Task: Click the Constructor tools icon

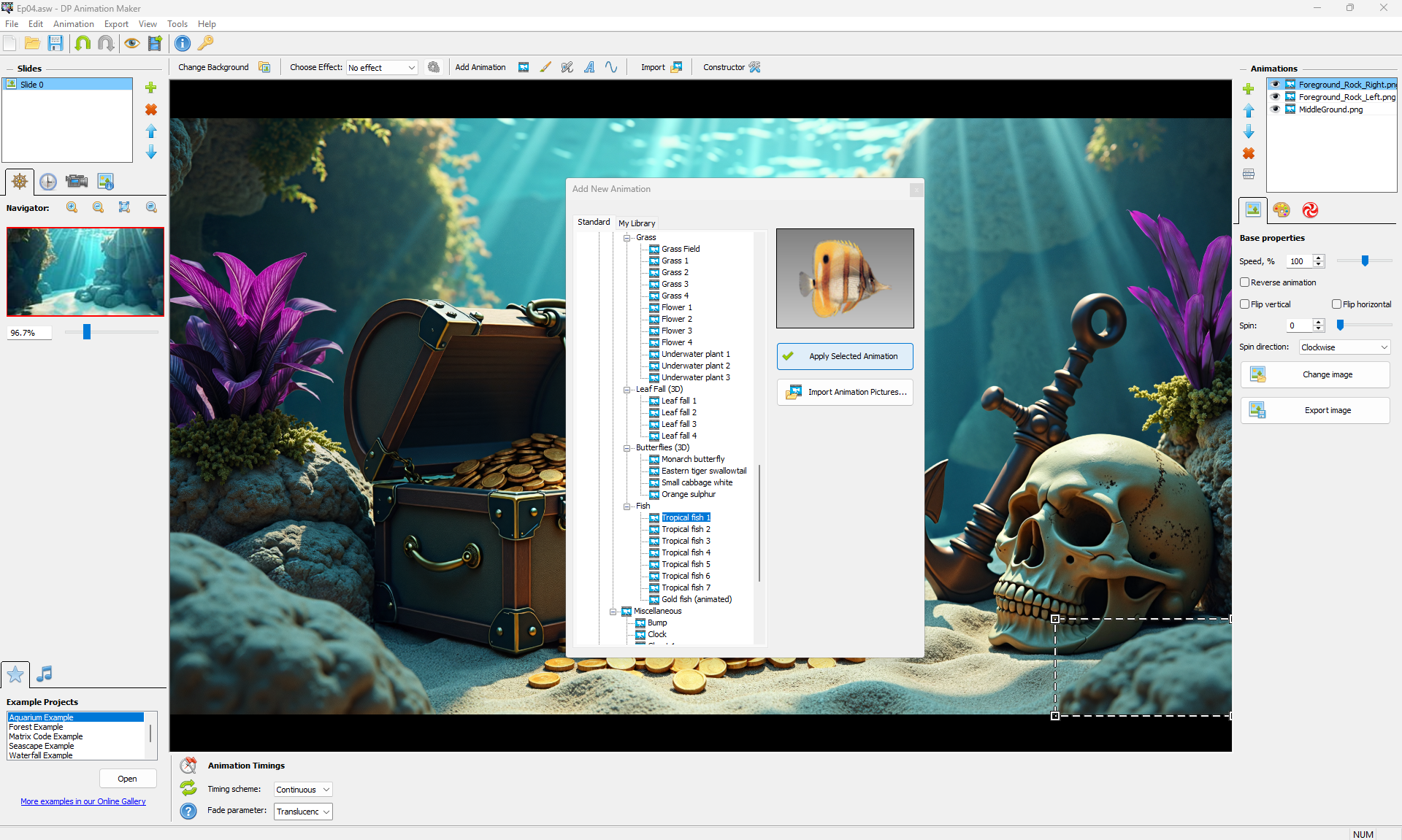Action: click(x=754, y=67)
